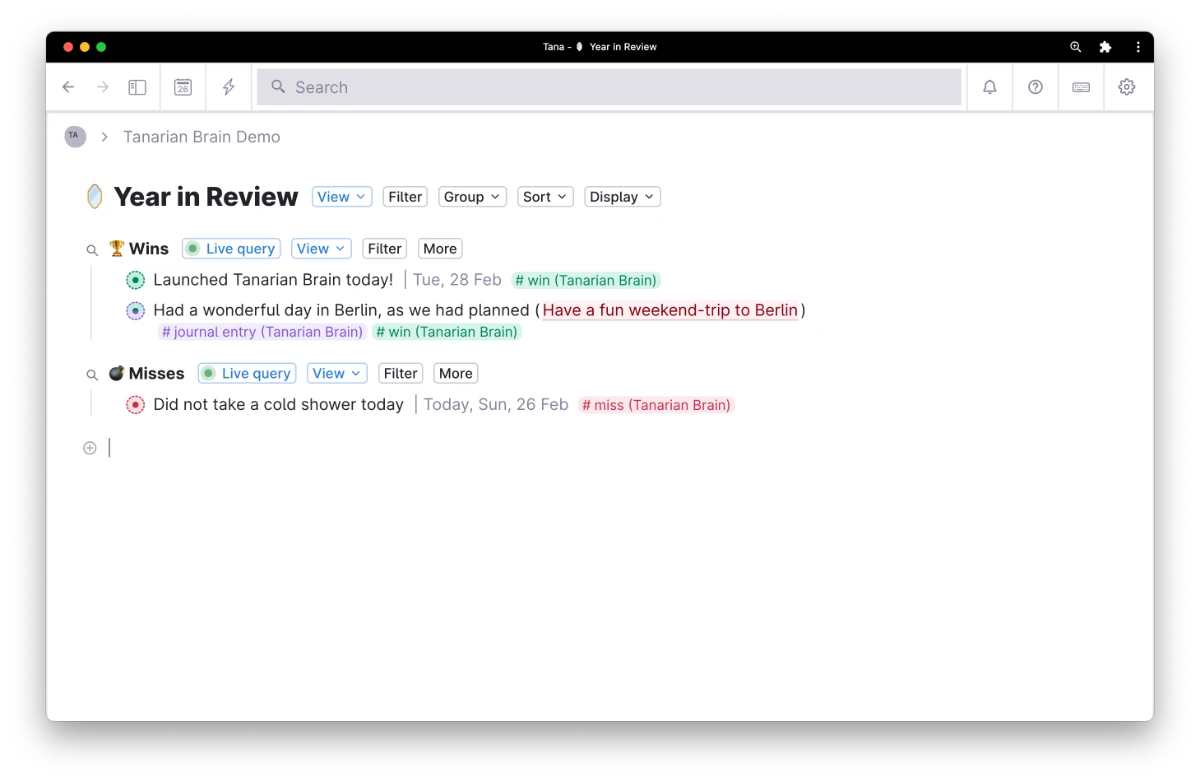Click More button in Misses row
The width and height of the screenshot is (1200, 782).
[x=456, y=373]
